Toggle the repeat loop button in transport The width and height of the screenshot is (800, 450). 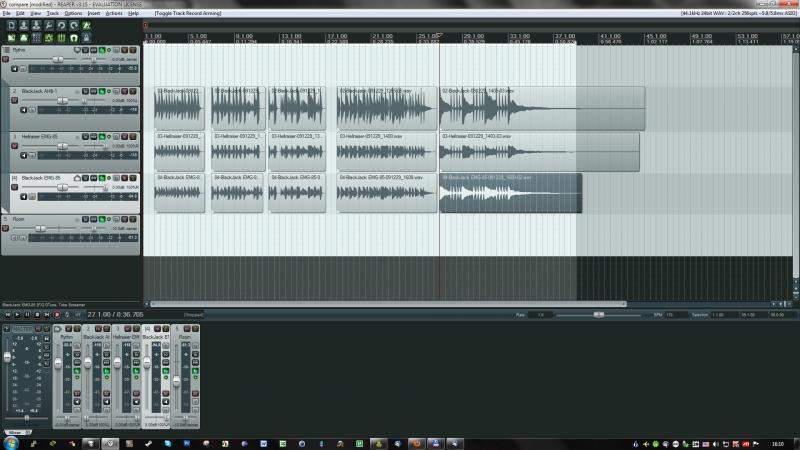[x=67, y=314]
